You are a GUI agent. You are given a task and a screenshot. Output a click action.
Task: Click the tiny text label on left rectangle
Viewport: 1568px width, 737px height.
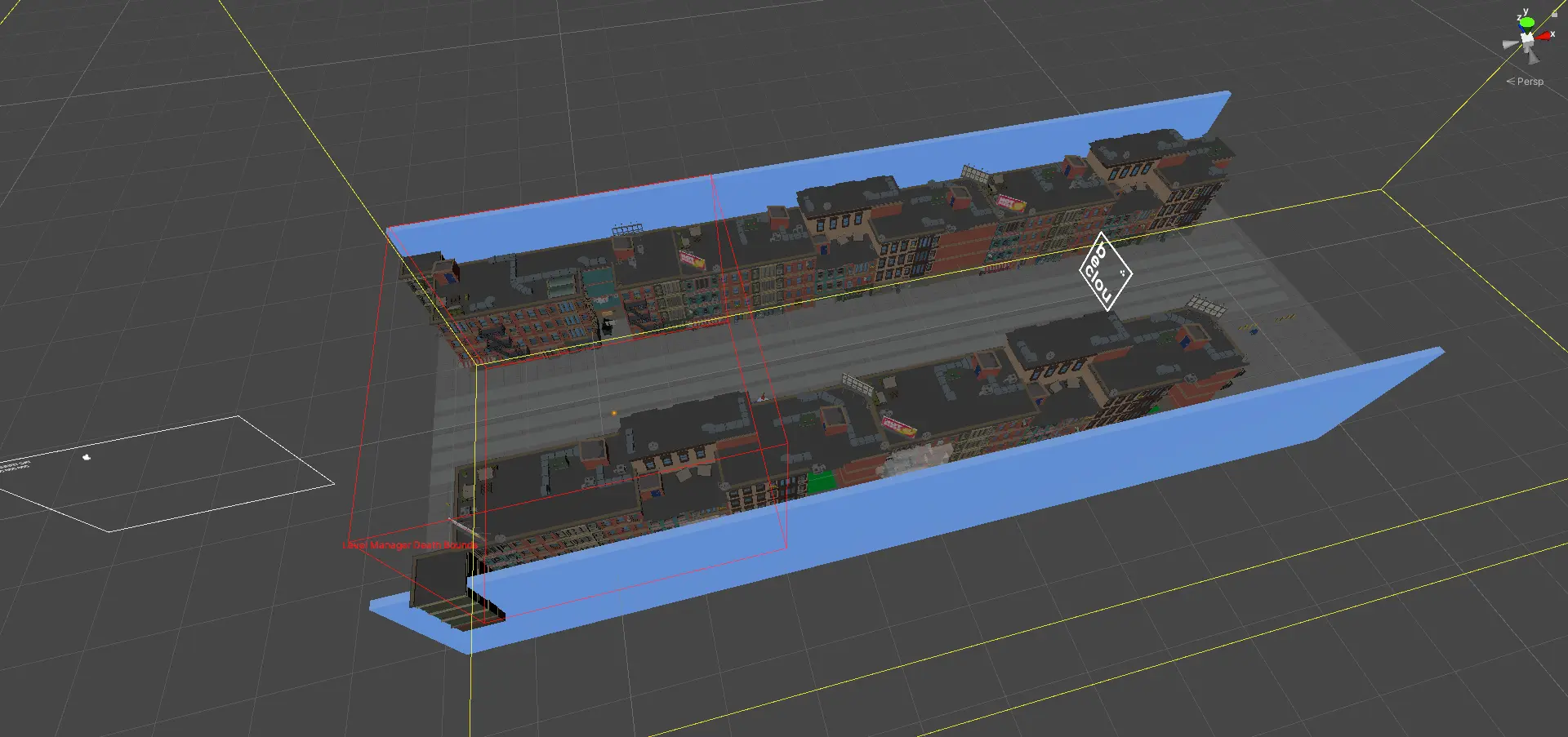pos(15,466)
